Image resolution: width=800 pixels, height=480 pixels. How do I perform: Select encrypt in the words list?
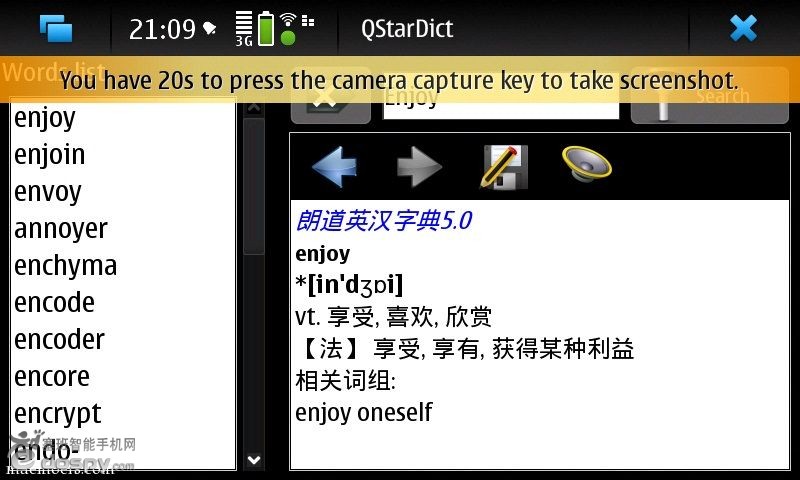click(x=58, y=414)
